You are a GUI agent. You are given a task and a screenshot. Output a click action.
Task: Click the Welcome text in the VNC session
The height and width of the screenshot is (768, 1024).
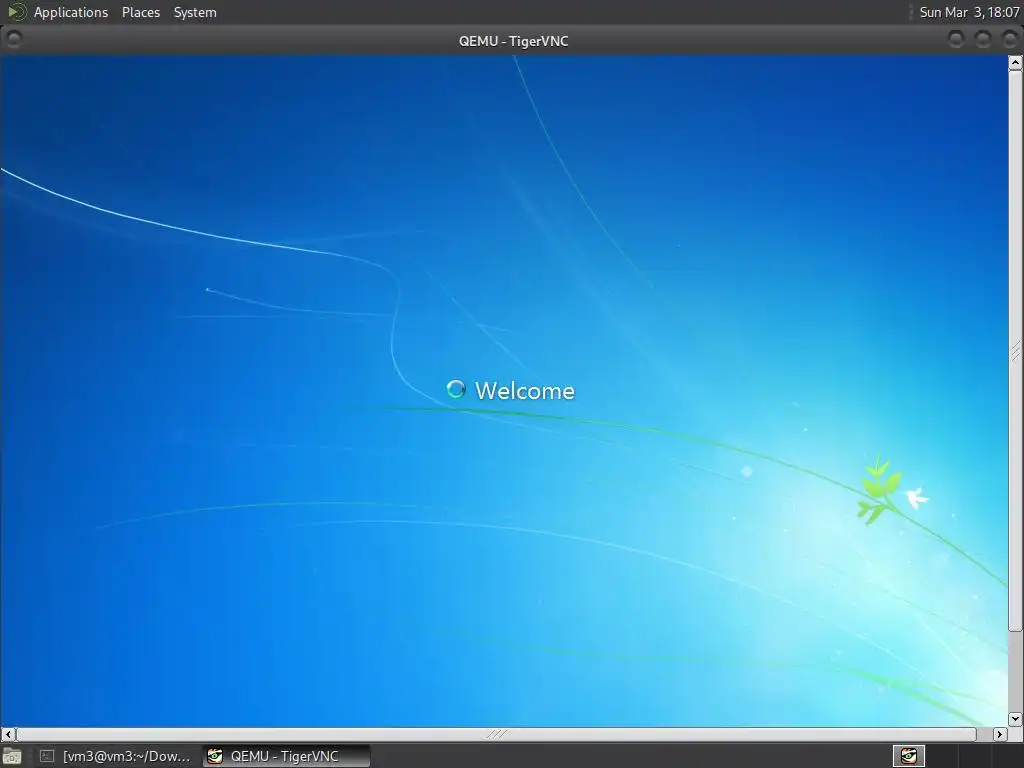pyautogui.click(x=525, y=391)
